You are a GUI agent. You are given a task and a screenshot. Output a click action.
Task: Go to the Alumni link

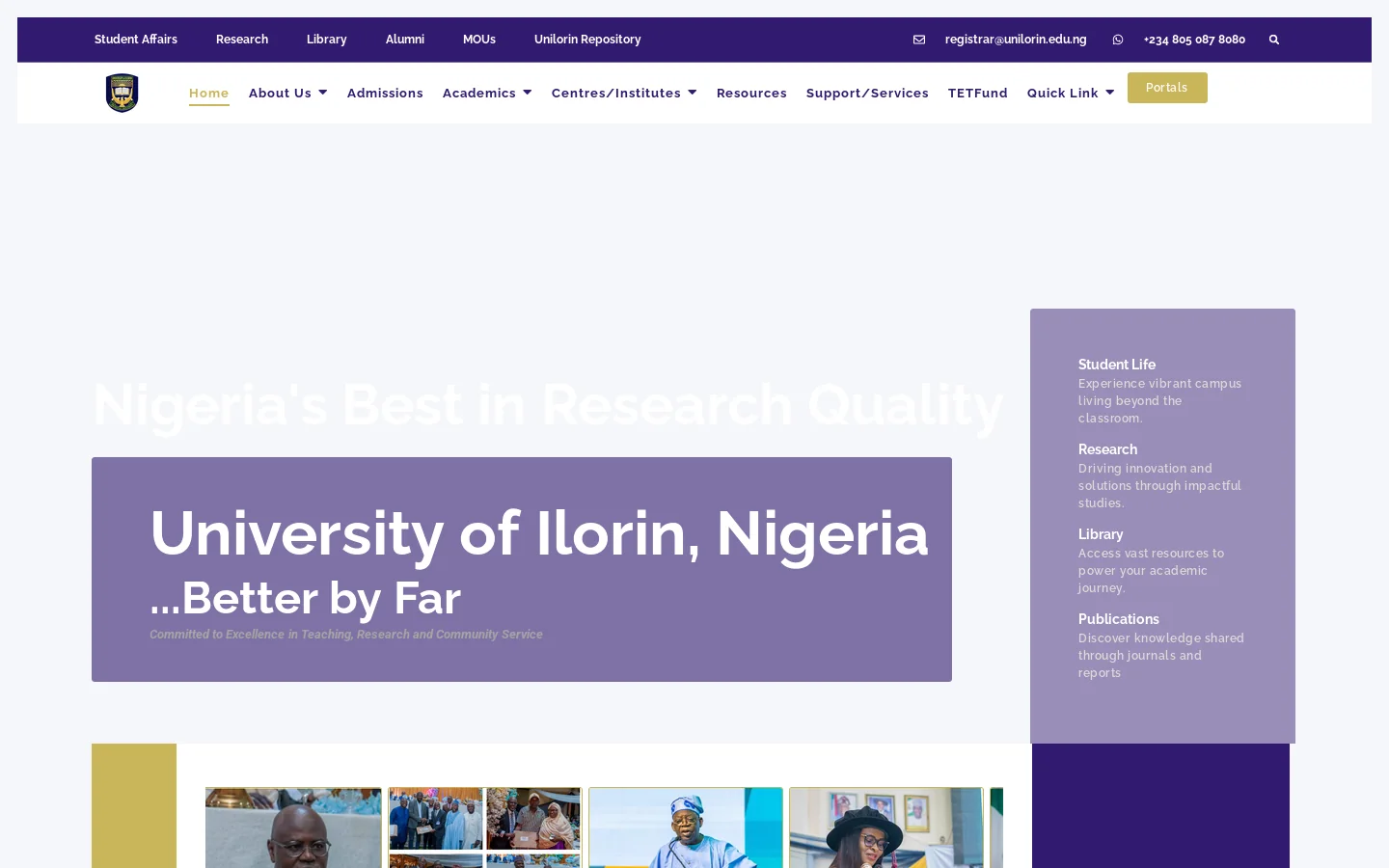click(405, 40)
